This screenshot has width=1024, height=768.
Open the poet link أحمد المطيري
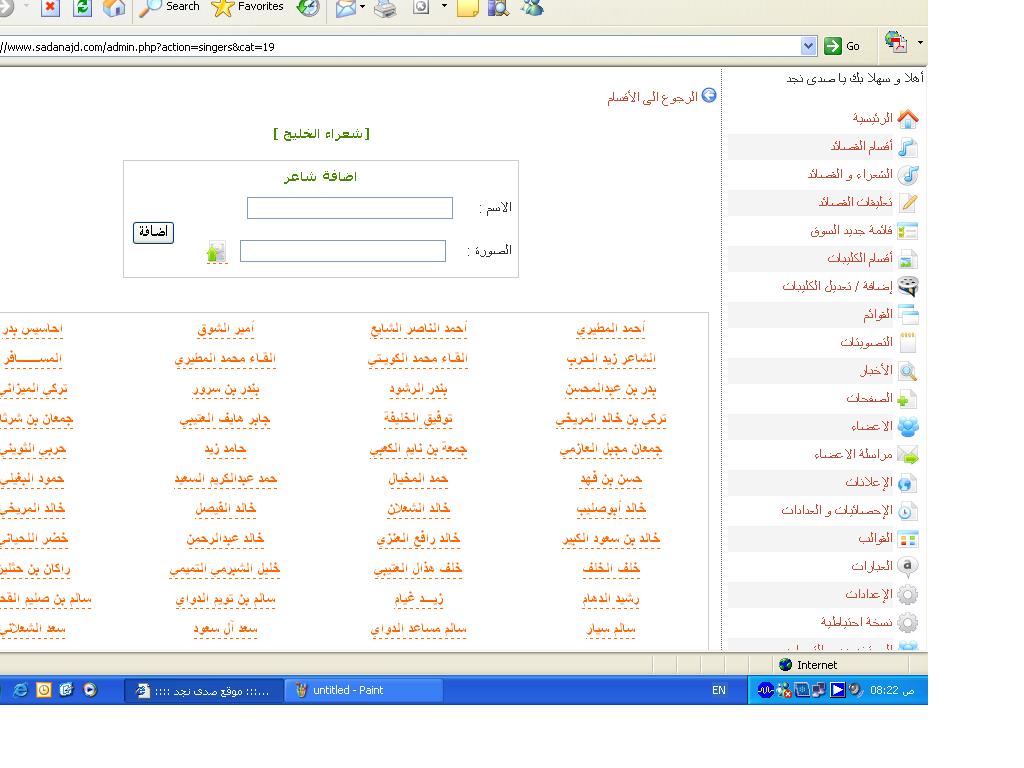pyautogui.click(x=611, y=328)
